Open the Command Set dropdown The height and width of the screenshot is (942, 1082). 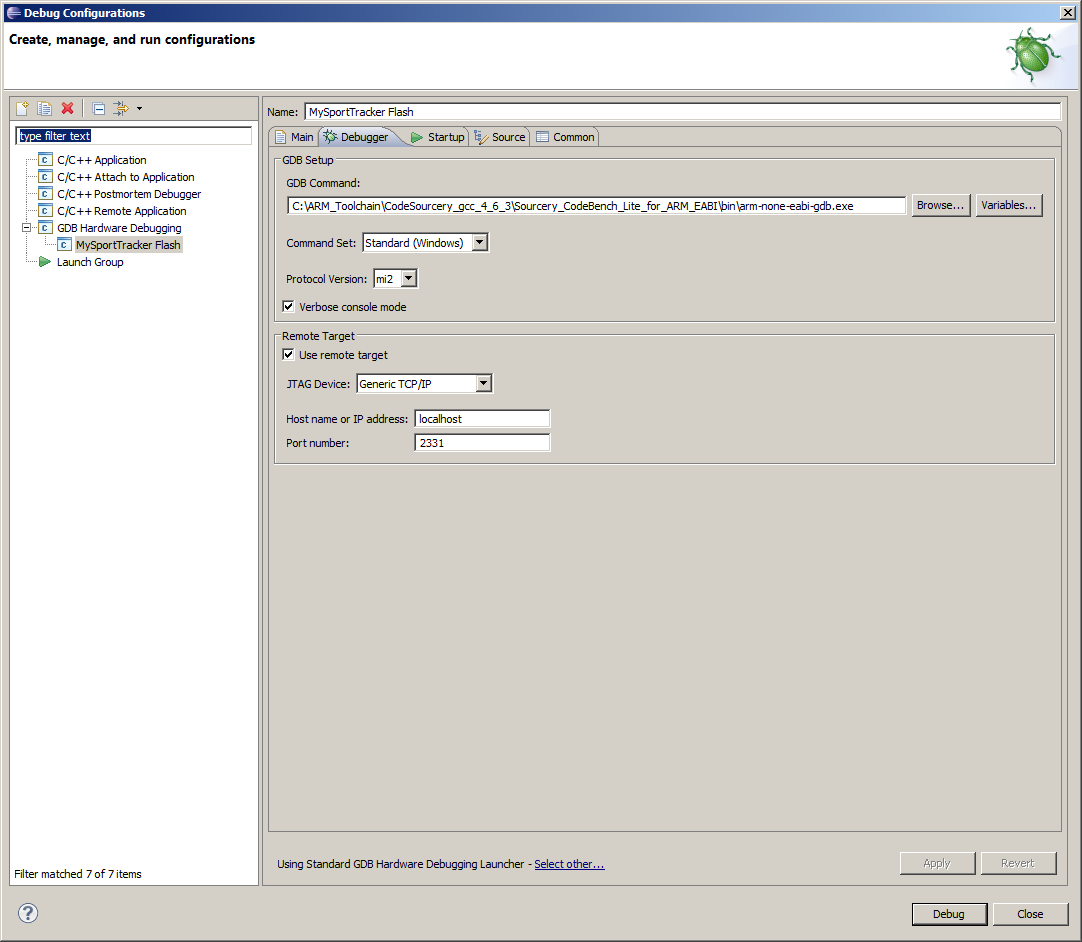tap(480, 242)
